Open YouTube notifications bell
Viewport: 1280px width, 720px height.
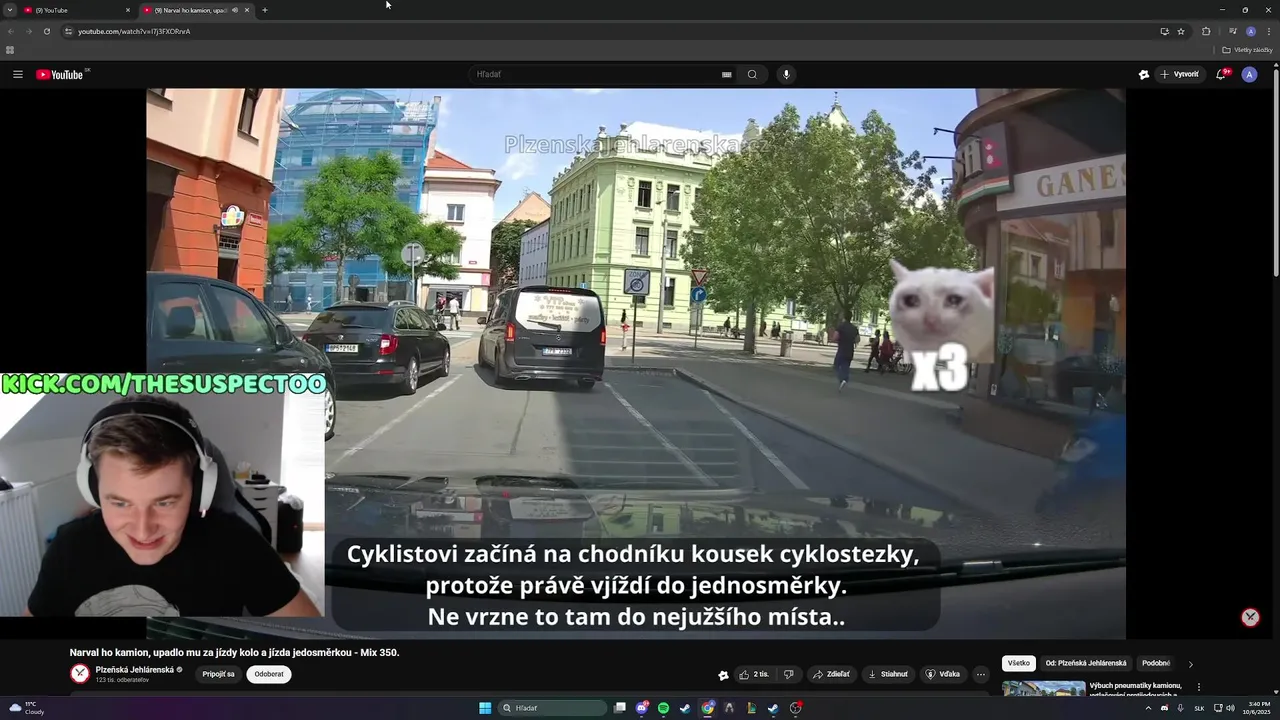[x=1221, y=74]
